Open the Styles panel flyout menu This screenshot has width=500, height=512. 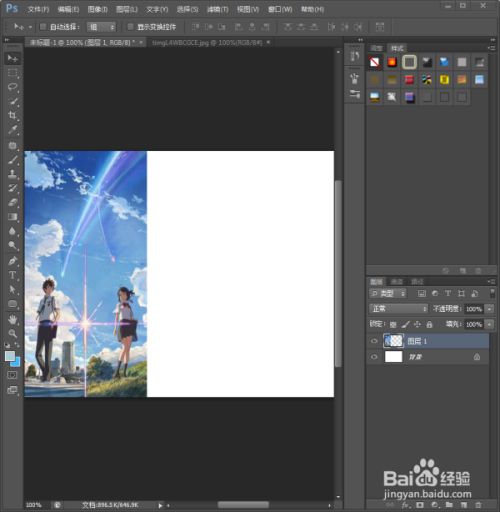(x=492, y=48)
